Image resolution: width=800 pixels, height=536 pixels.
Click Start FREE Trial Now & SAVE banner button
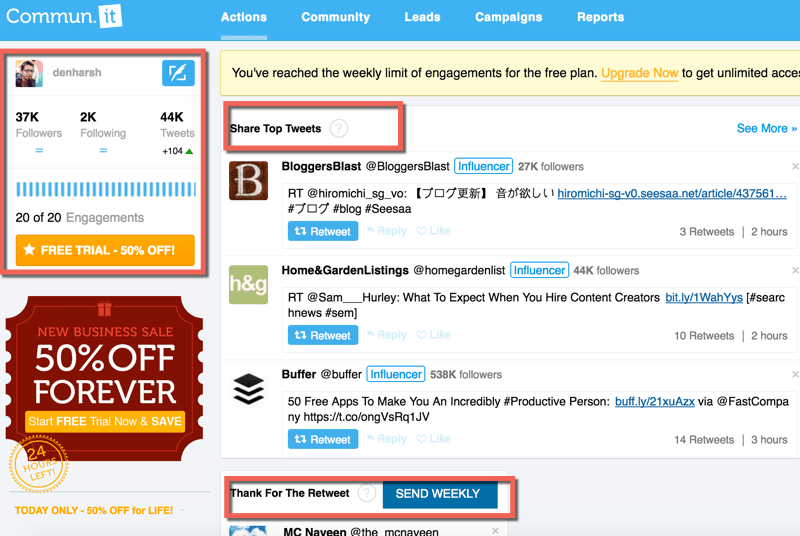105,421
